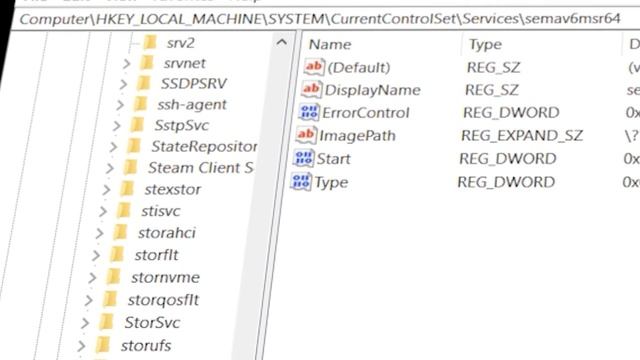This screenshot has height=360, width=640.
Task: Click the stornvme folder icon
Action: click(114, 277)
